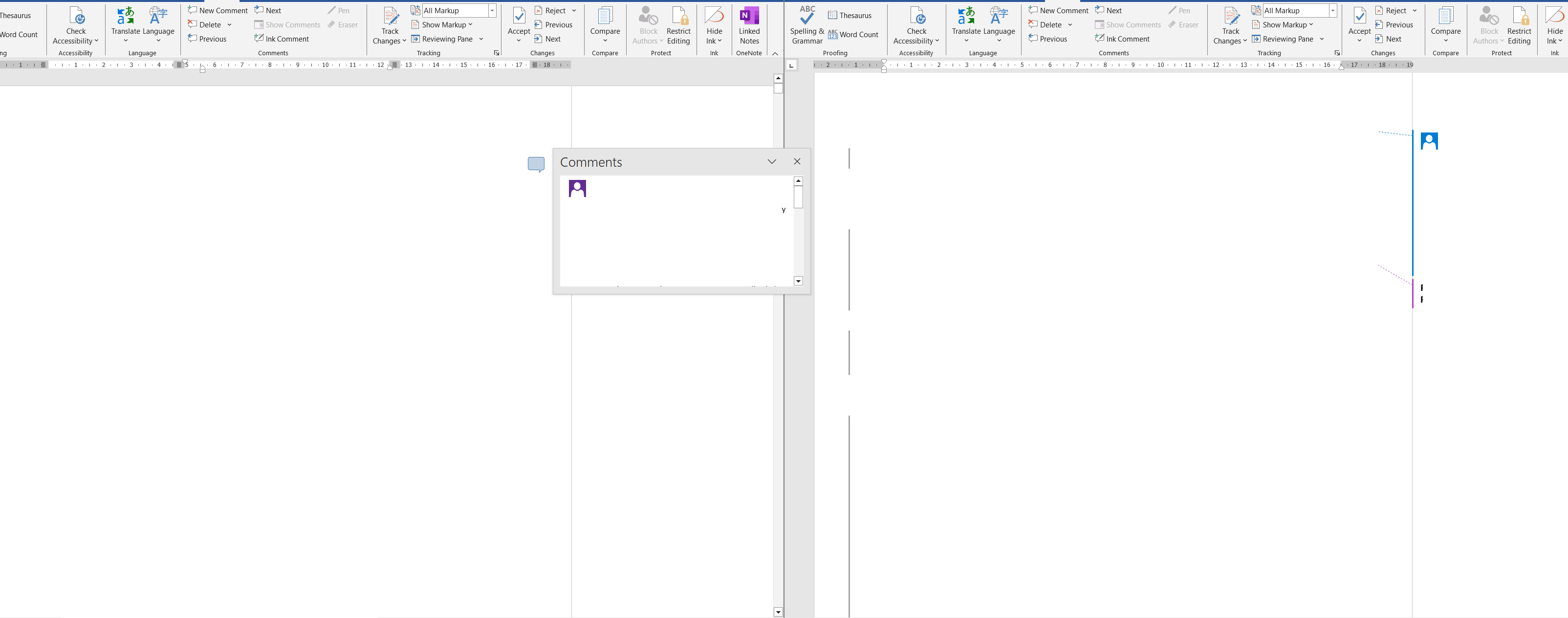Click Comments pane scroll down arrow
Viewport: 1568px width, 618px height.
tap(798, 281)
